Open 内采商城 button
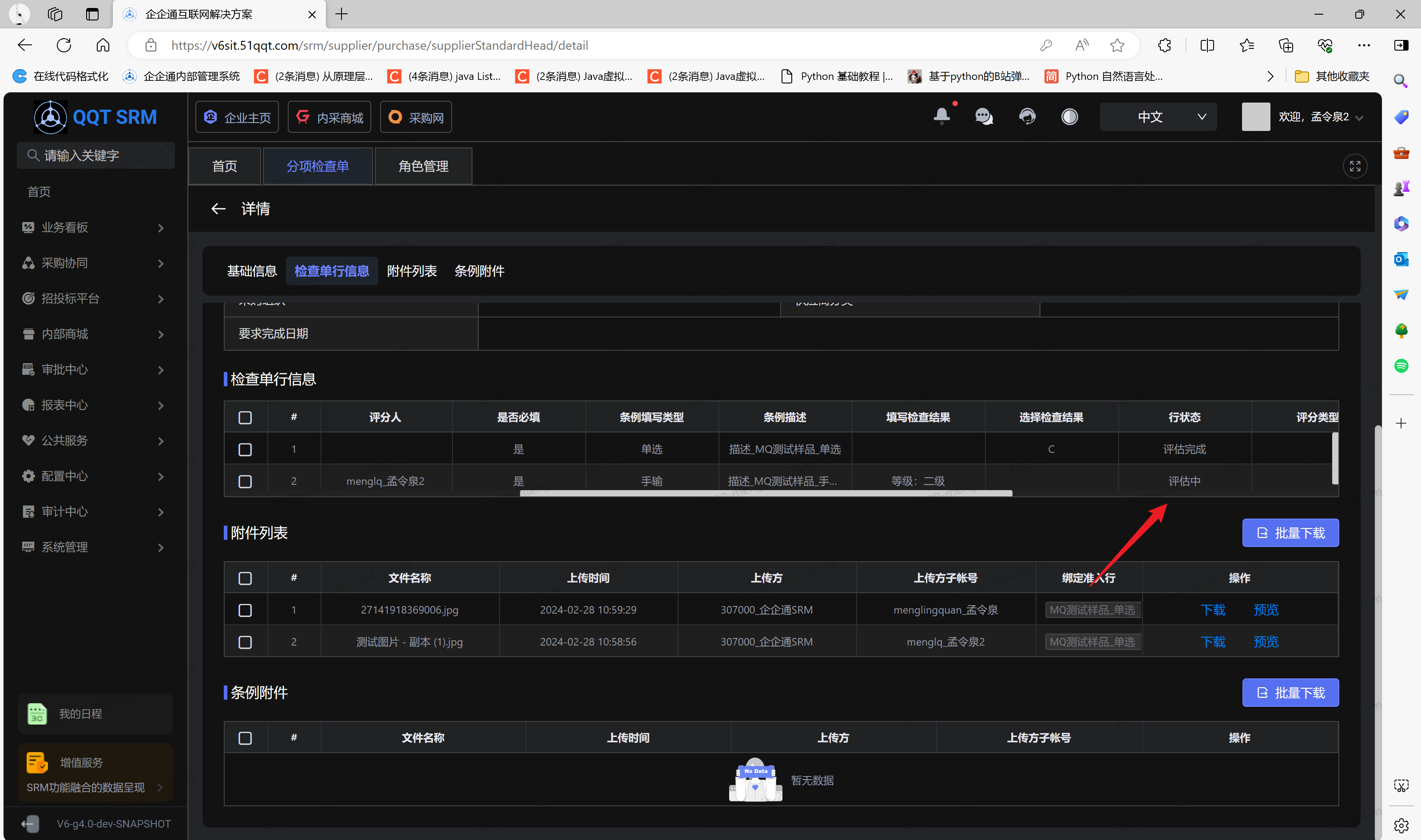The height and width of the screenshot is (840, 1421). click(329, 117)
